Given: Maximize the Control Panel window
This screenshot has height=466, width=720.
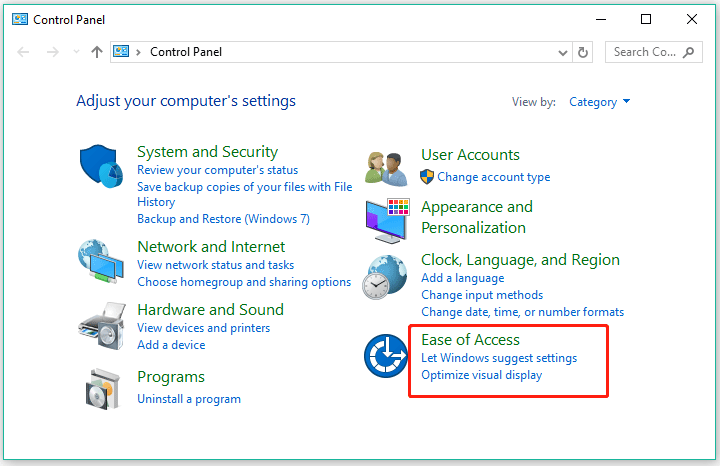Looking at the screenshot, I should (646, 19).
